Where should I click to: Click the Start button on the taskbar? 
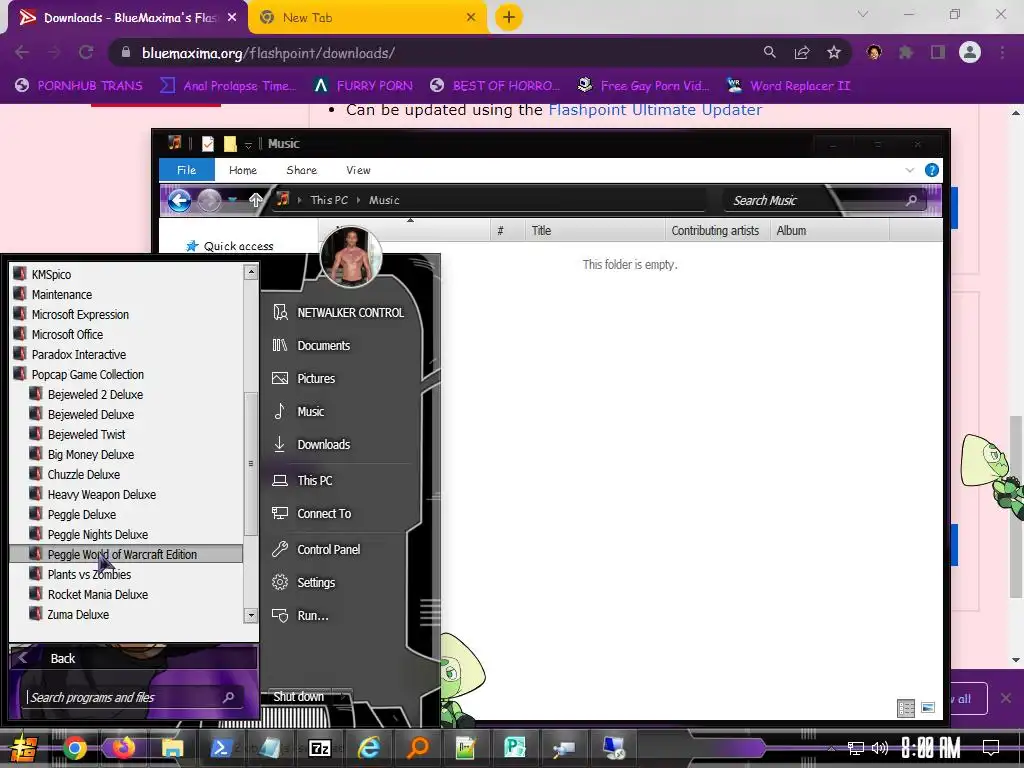coord(24,748)
